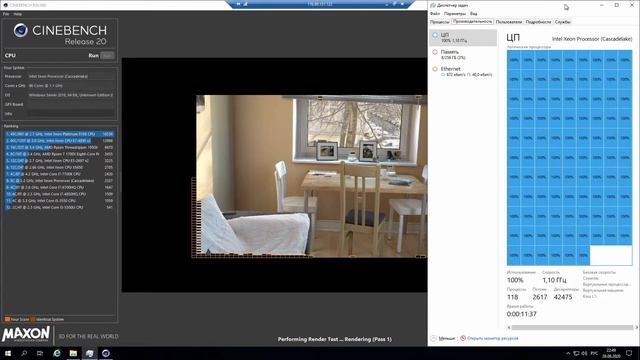640x360 pixels.
Task: Select ranking row 2 Xeon E7-4890 v2
Action: 59,140
